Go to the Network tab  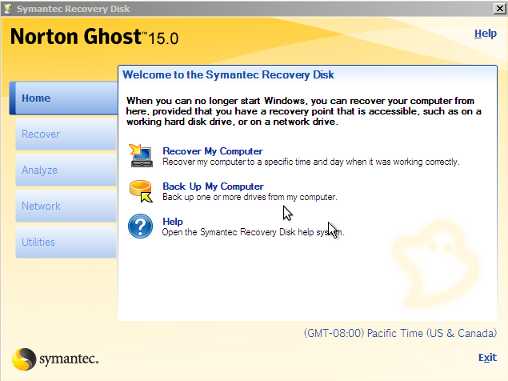(x=66, y=206)
